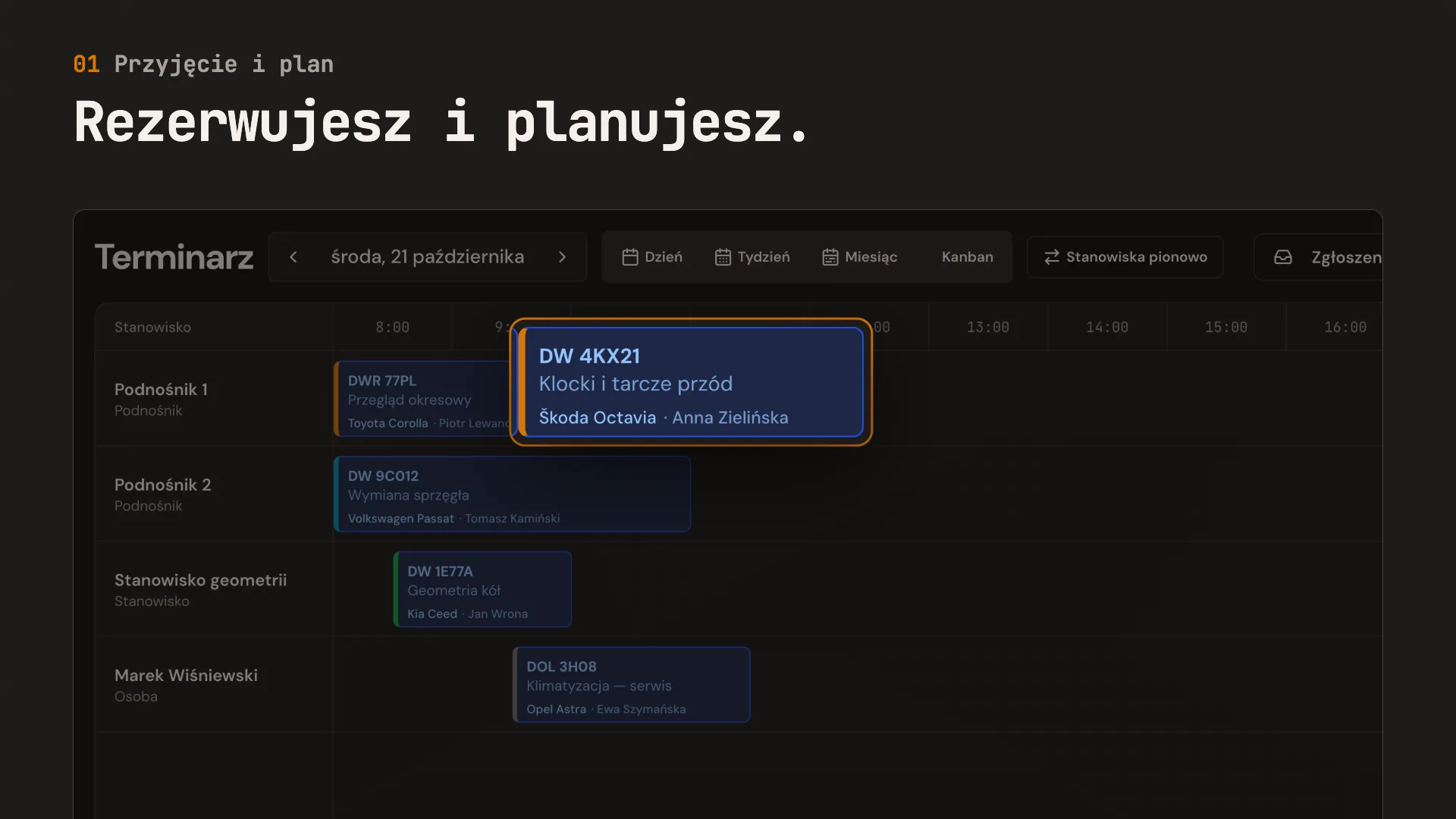Open the DW 9C012 Wymiana sprzęgła booking
This screenshot has width=1456, height=819.
click(x=513, y=494)
